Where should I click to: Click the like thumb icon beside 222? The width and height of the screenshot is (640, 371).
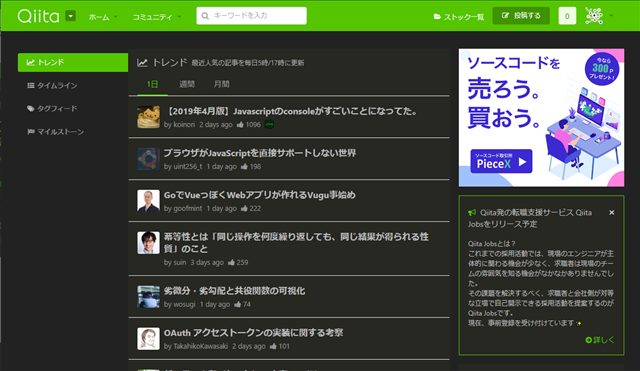244,209
